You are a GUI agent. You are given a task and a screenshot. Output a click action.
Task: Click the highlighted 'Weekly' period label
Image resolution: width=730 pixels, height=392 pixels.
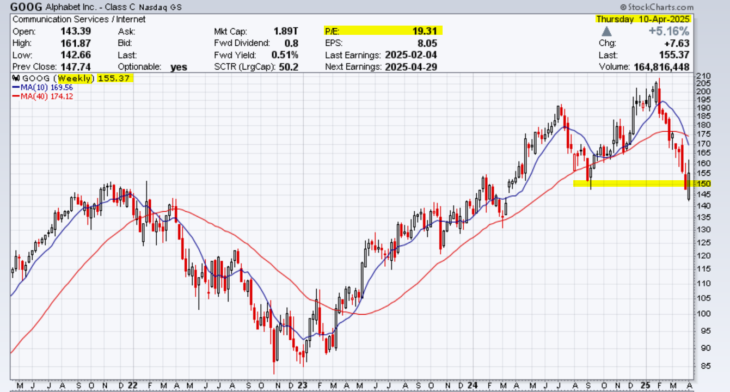point(74,78)
